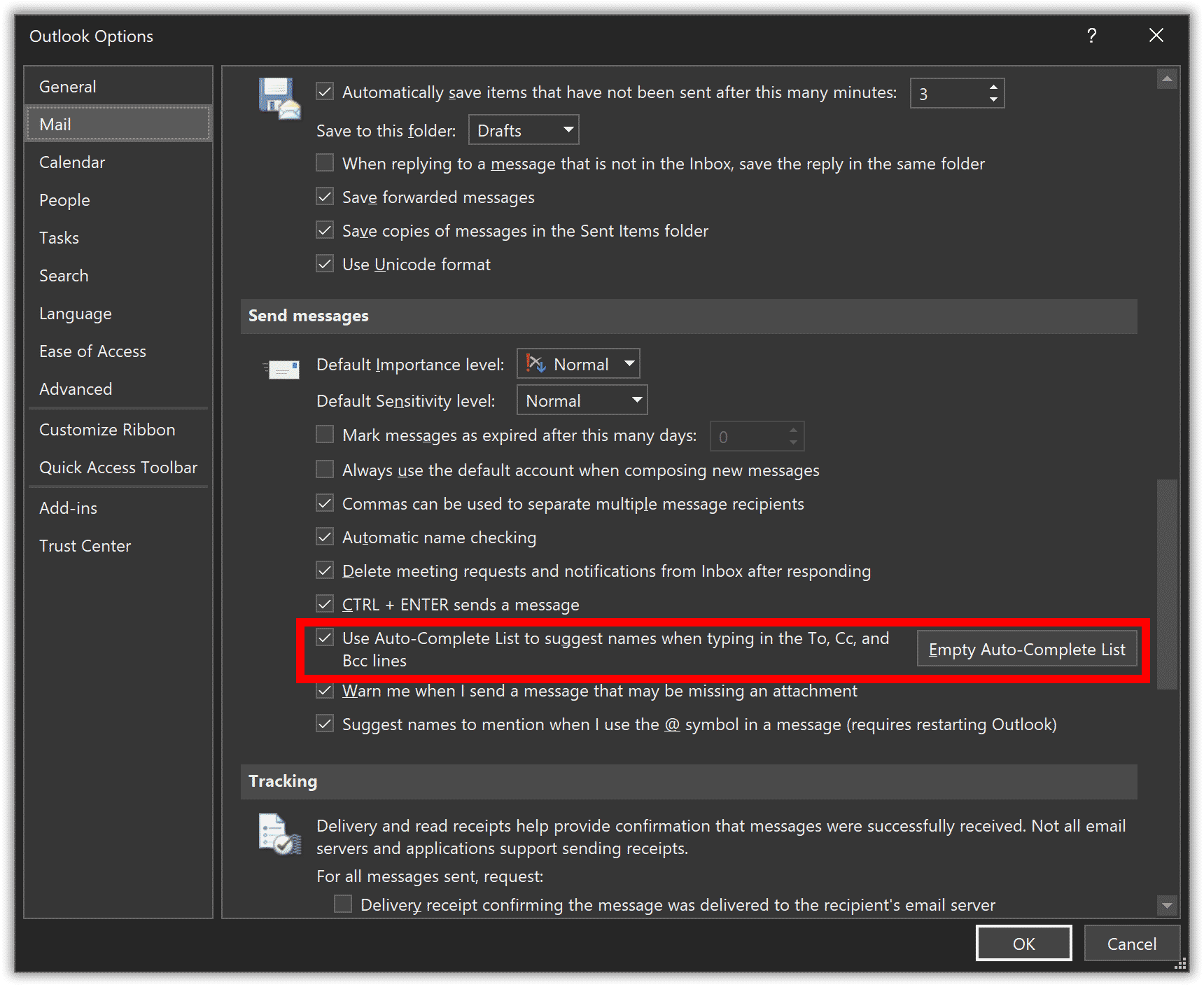The width and height of the screenshot is (1204, 987).
Task: Open the General options category
Action: pyautogui.click(x=118, y=87)
